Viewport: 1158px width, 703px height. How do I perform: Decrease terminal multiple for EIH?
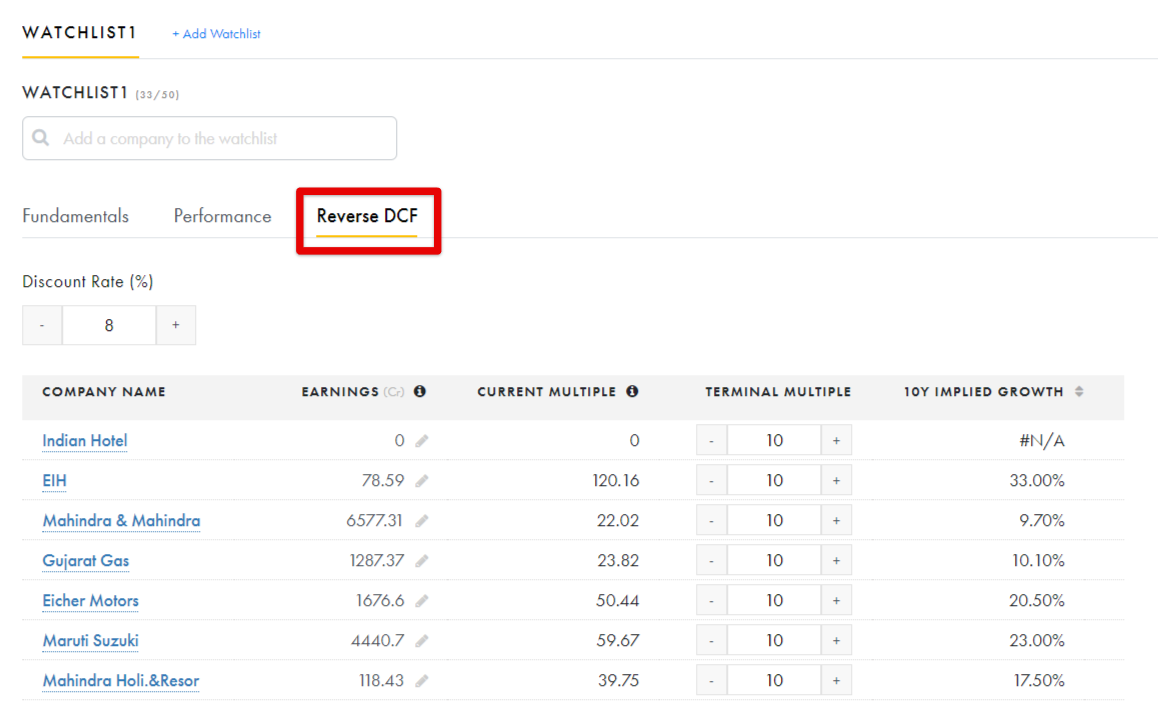coord(712,481)
